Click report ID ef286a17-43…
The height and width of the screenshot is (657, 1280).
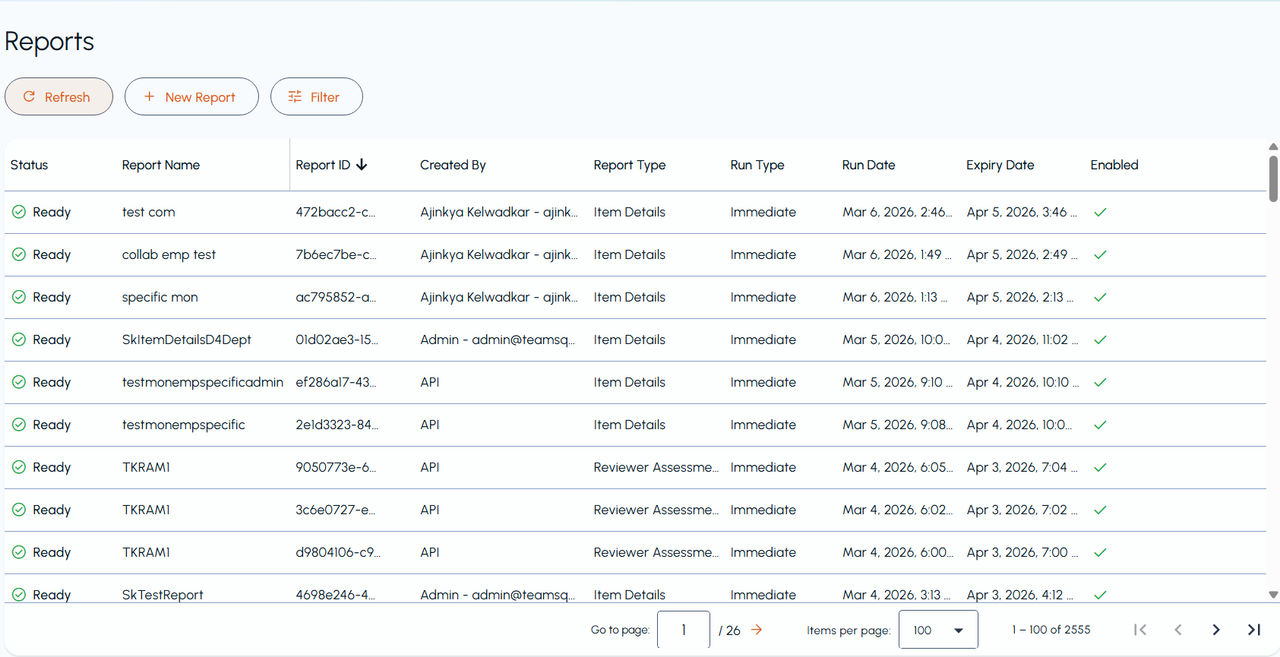pos(338,382)
